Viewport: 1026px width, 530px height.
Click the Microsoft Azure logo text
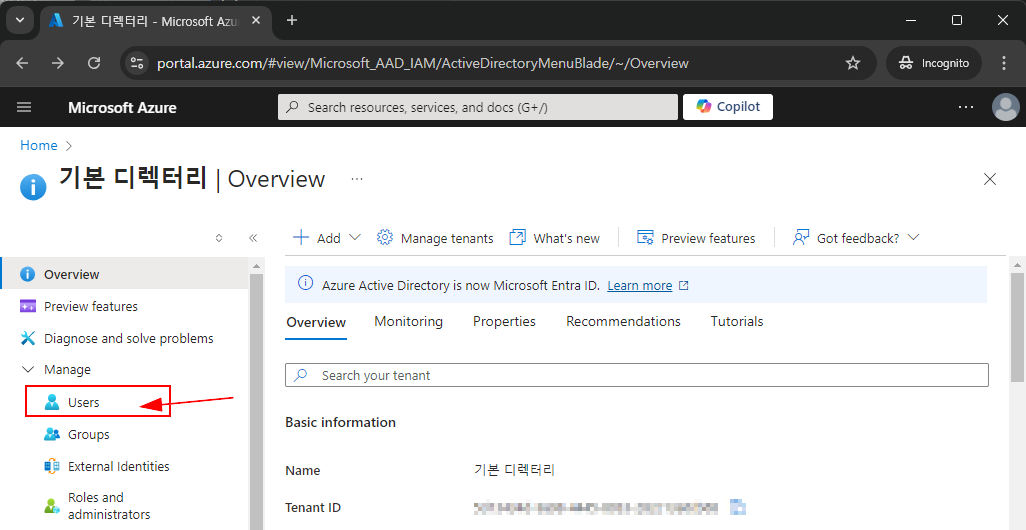[x=122, y=107]
